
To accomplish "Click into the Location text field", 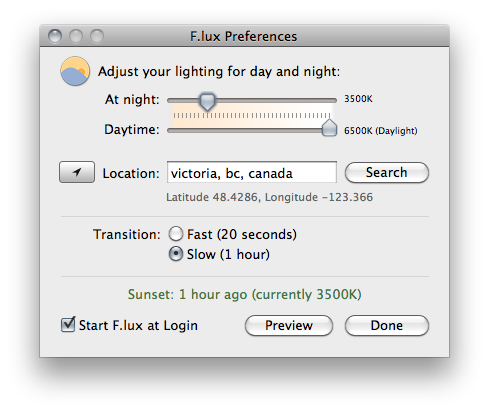I will coord(252,172).
